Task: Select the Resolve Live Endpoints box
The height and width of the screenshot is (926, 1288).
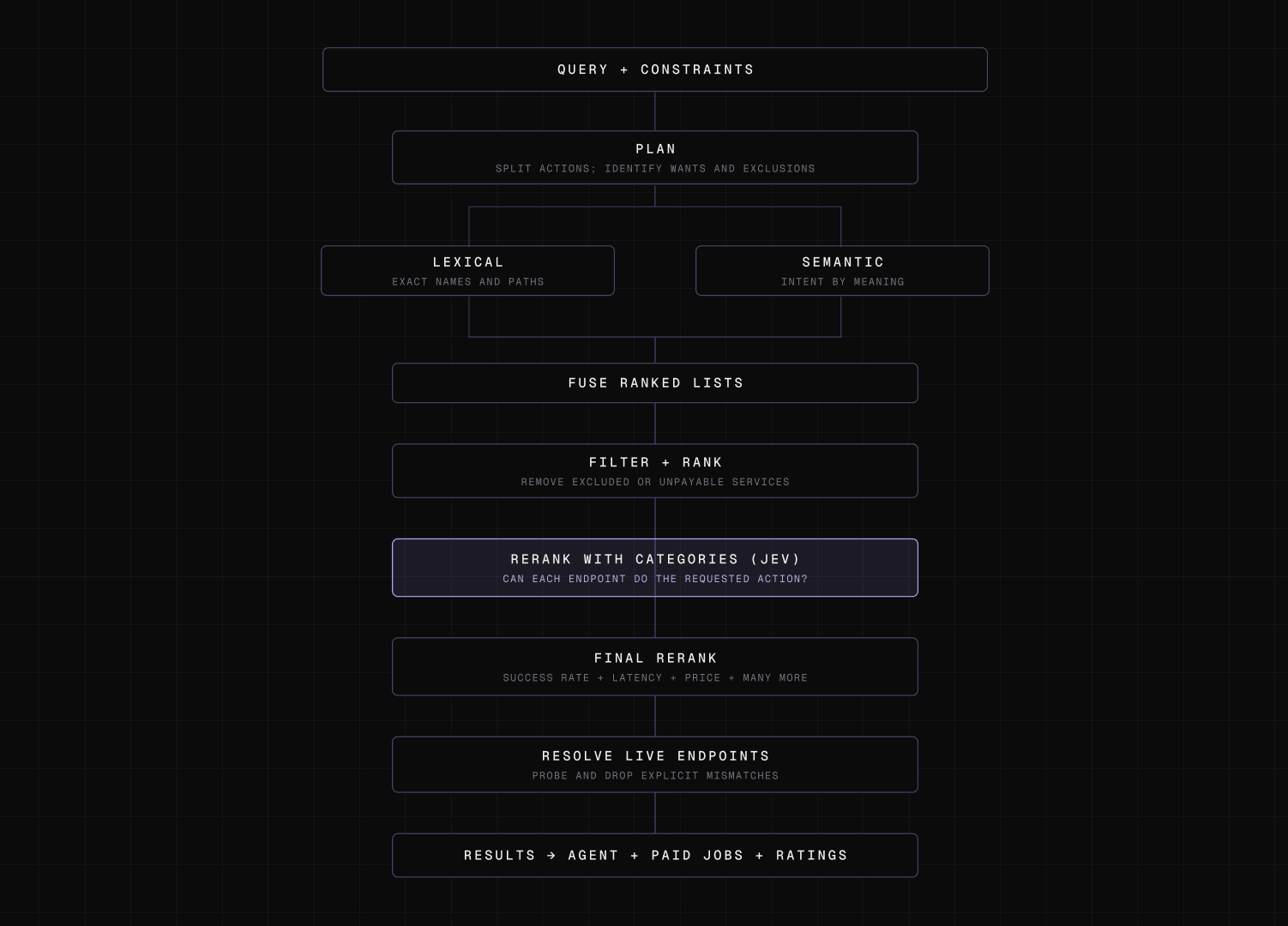Action: coord(654,765)
